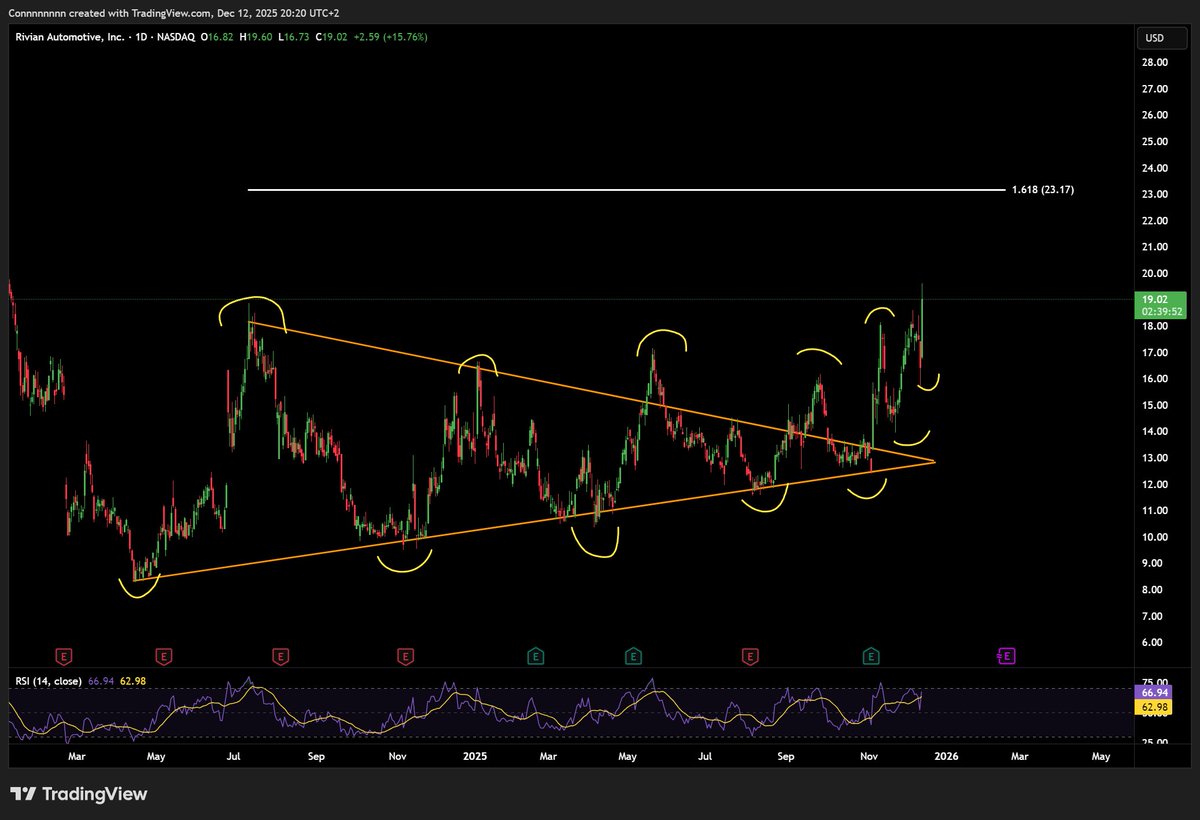
Task: Click the 15.00 price scale label
Action: pos(1155,405)
